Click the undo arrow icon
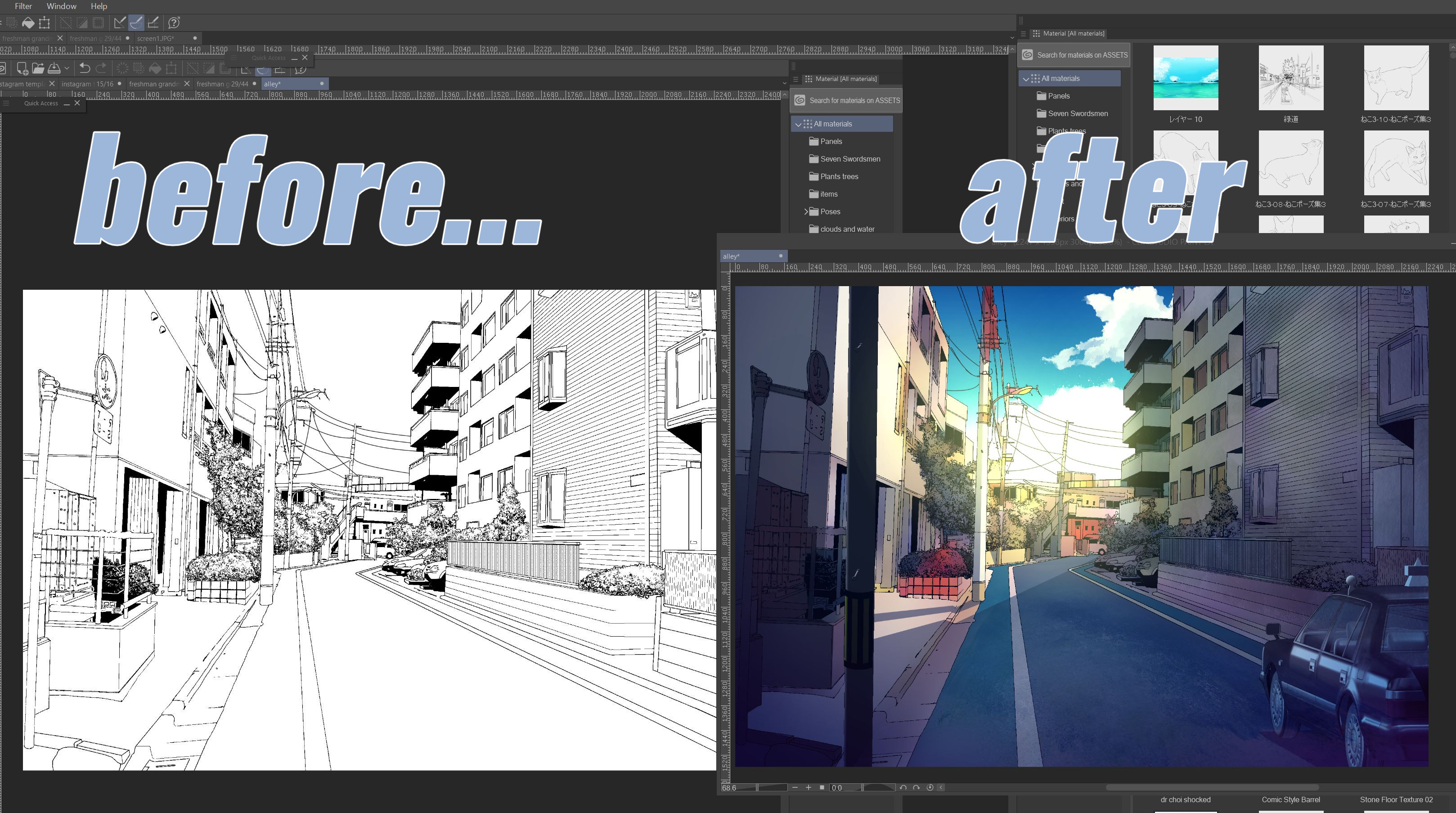 (82, 68)
